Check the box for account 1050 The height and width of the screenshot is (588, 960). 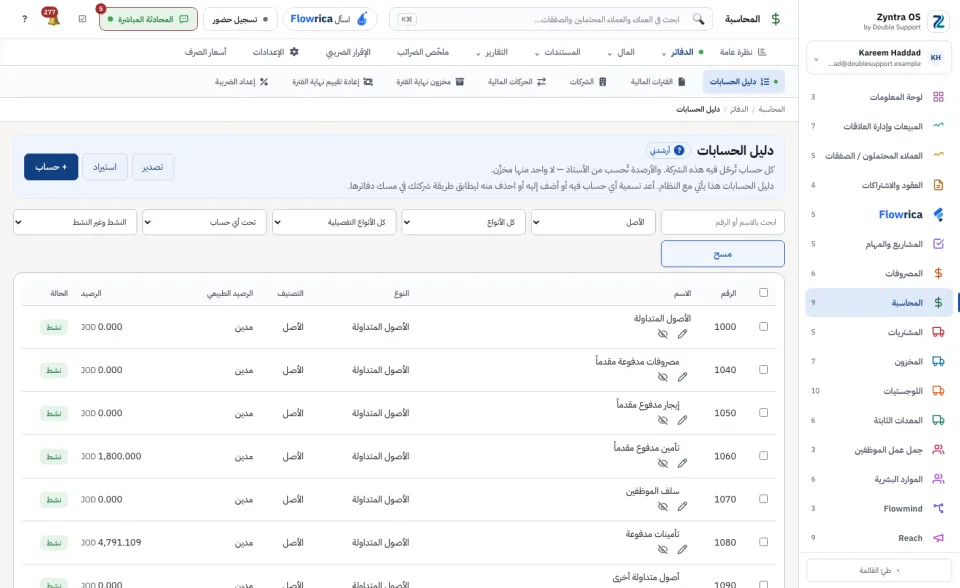pyautogui.click(x=763, y=413)
